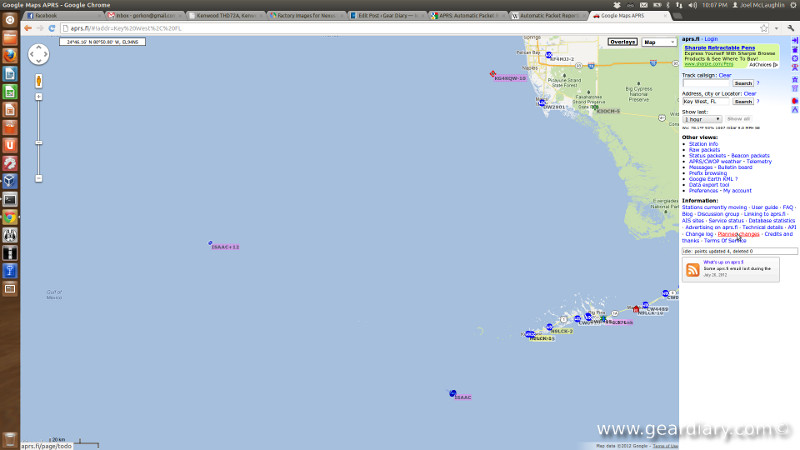The image size is (800, 450).
Task: Click the Login link
Action: (711, 39)
